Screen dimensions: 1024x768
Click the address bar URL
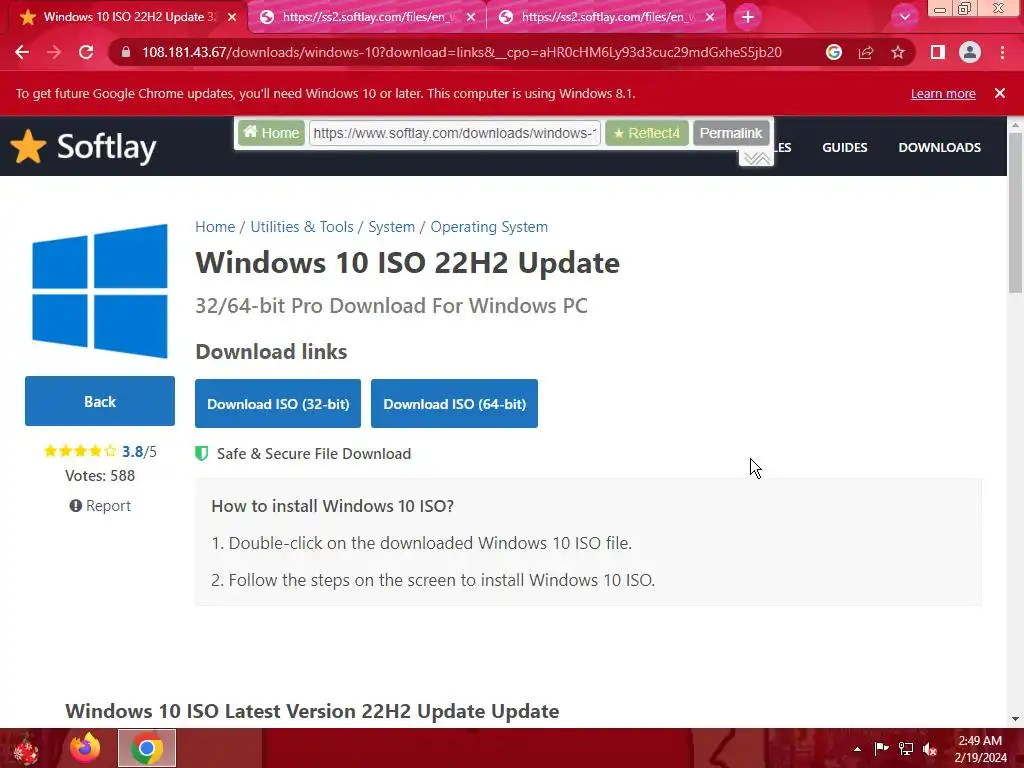coord(462,52)
